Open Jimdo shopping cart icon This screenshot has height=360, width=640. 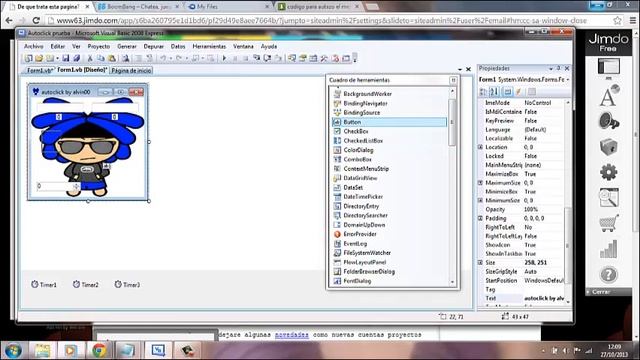(x=608, y=223)
